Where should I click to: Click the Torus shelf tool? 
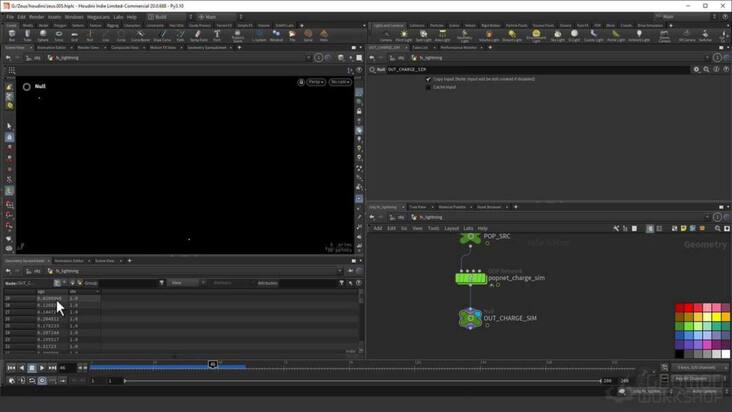point(57,35)
